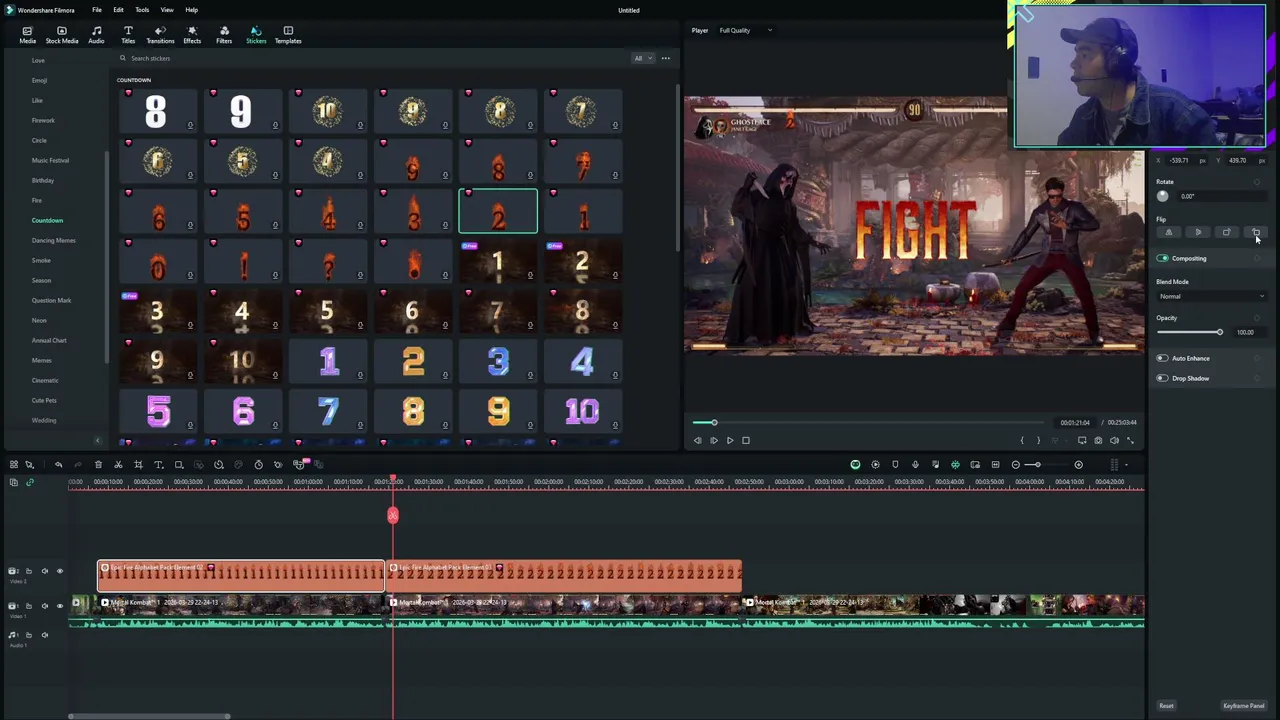Viewport: 1280px width, 720px height.
Task: Toggle auto ripple link icon on timeline
Action: [x=29, y=482]
